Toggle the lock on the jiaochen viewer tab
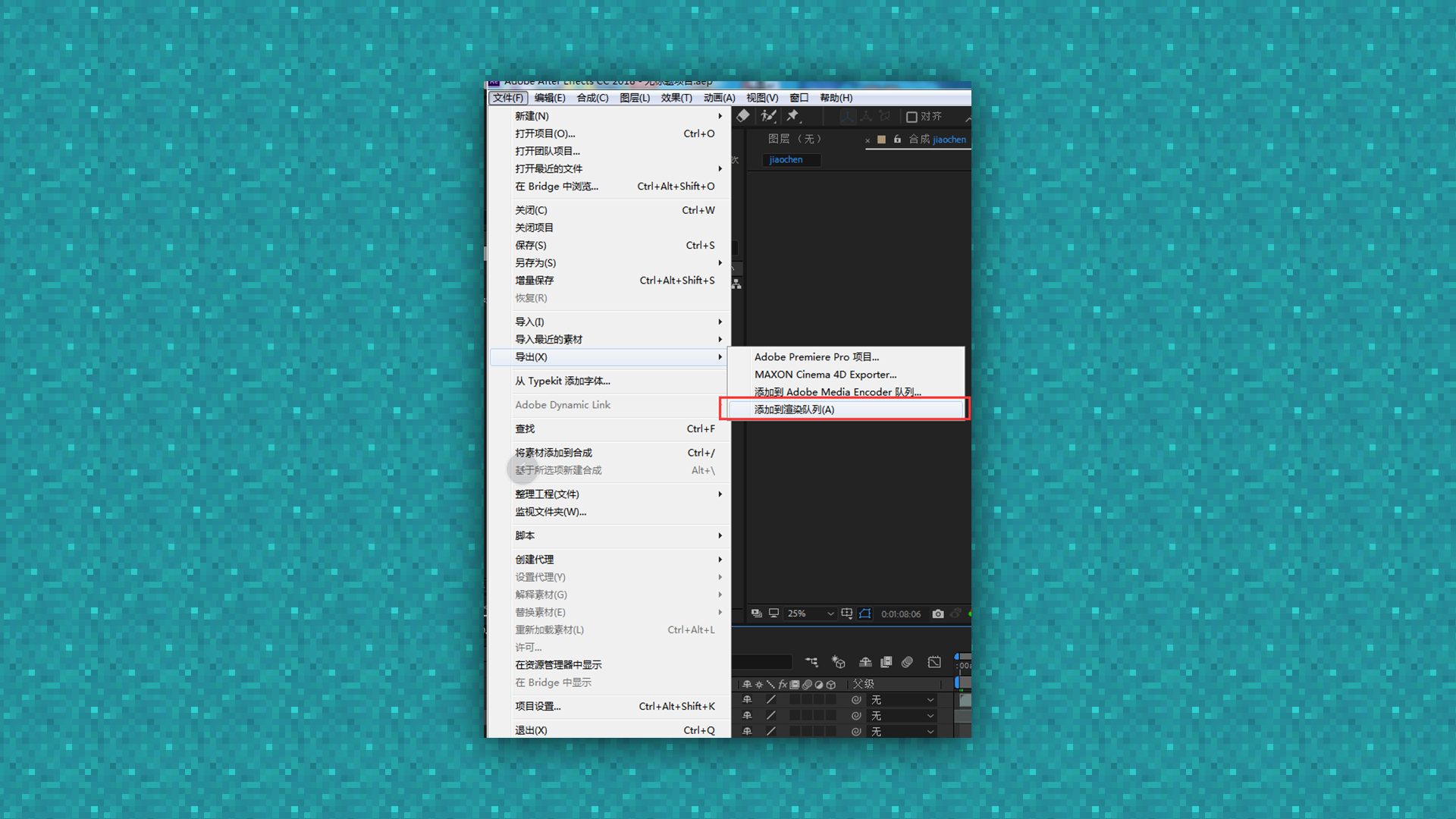Viewport: 1456px width, 819px height. point(897,140)
